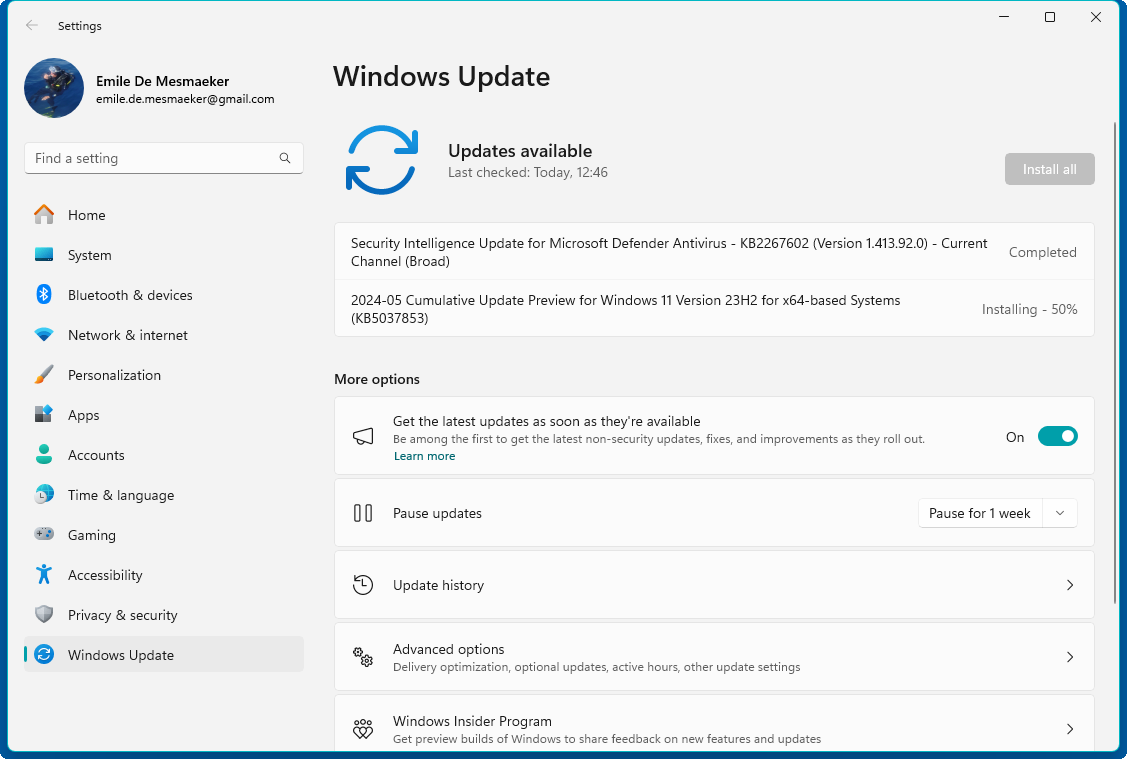Click Pause for 1 week button
Image resolution: width=1127 pixels, height=759 pixels.
click(980, 513)
